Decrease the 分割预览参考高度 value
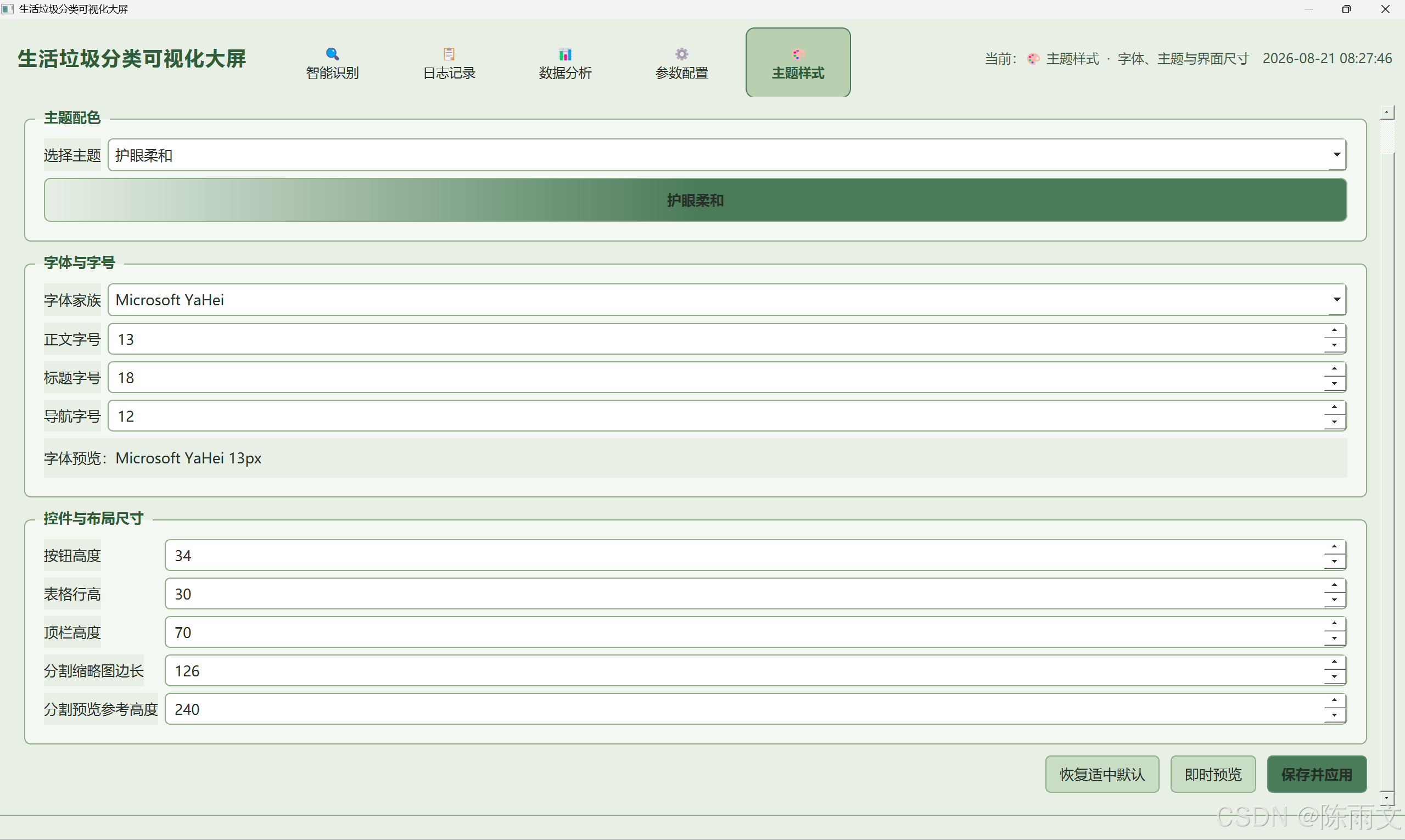The image size is (1405, 840). (1334, 715)
